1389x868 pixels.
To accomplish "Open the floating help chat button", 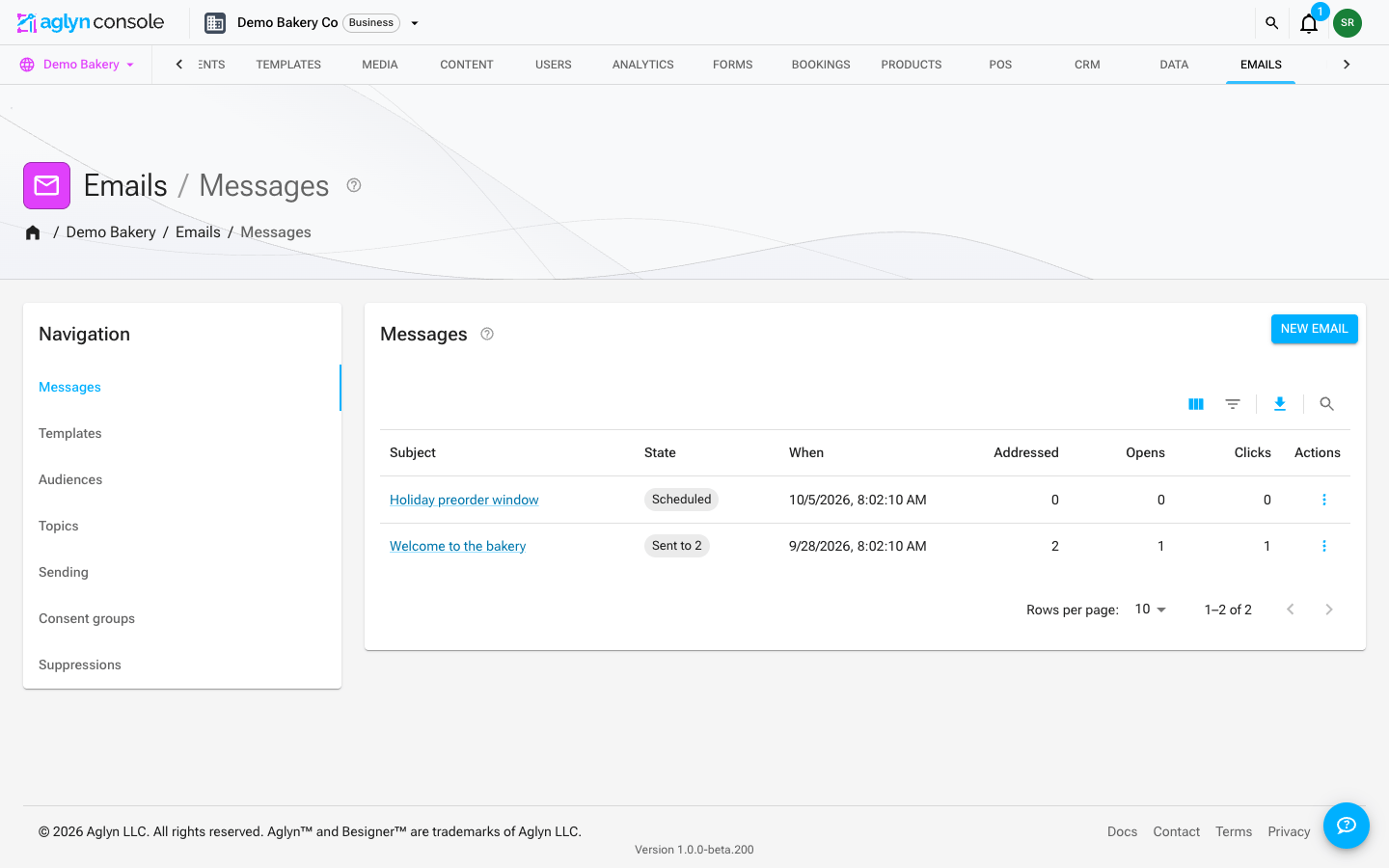I will pos(1347,826).
